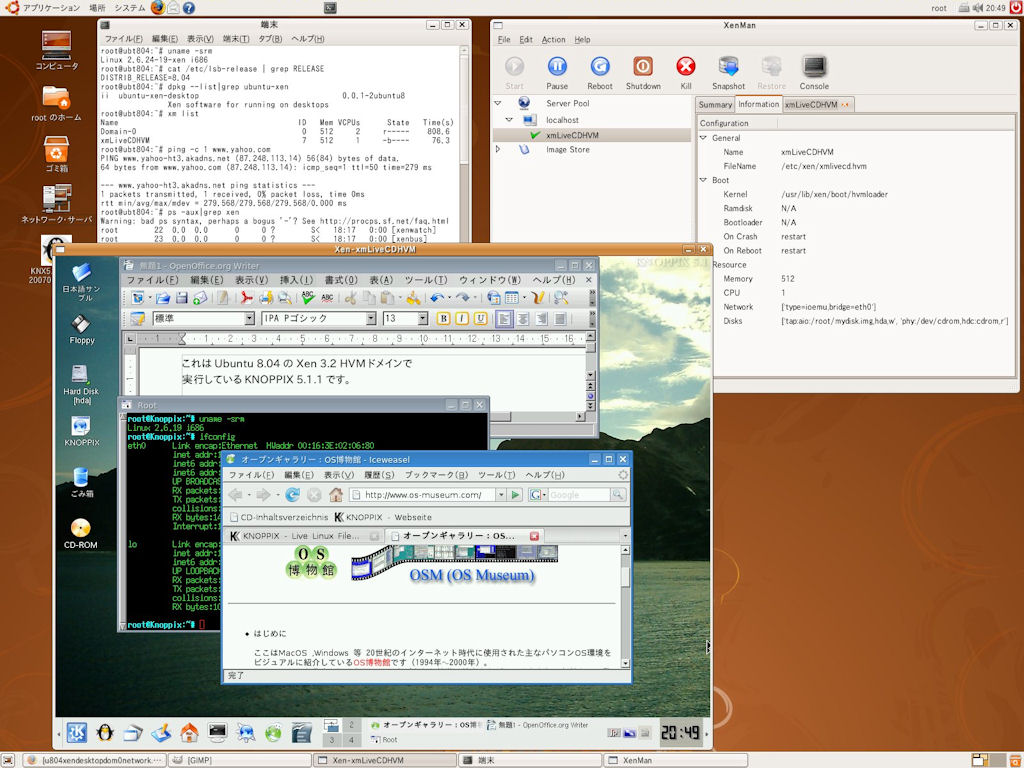Screen dimensions: 1024x768
Task: Open the home folder from KDE panel
Action: pyautogui.click(x=189, y=733)
